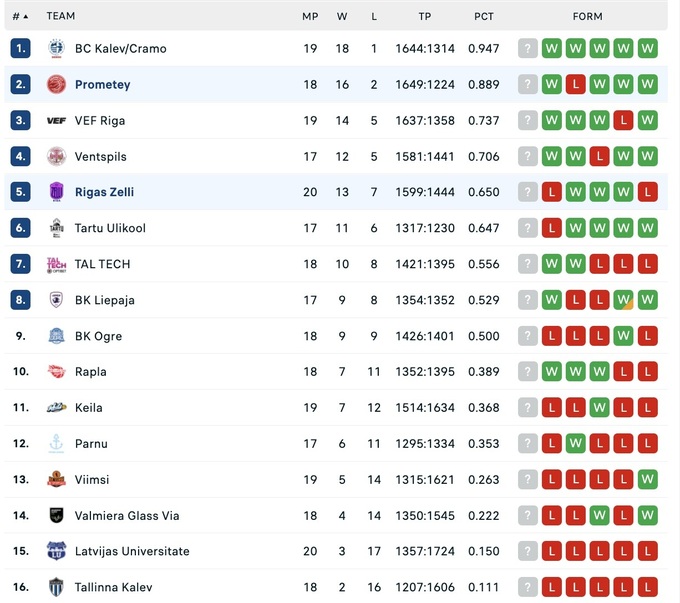Image resolution: width=680 pixels, height=603 pixels.
Task: Click the FORM column header
Action: [588, 16]
